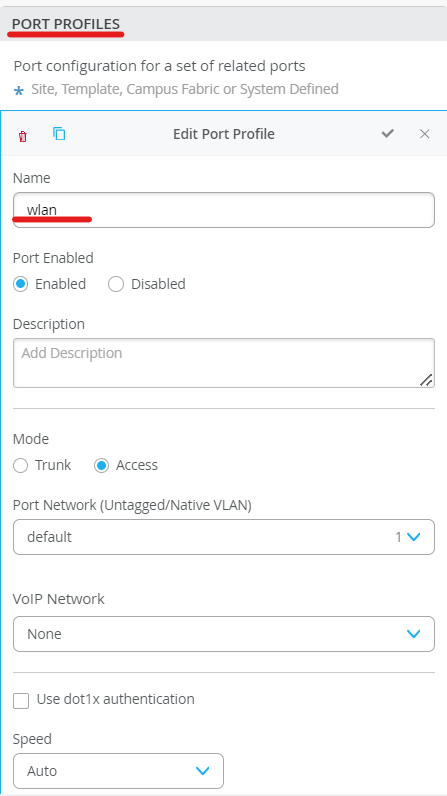Choose Trunk mode
Screen dimensions: 447x796
pos(21,466)
